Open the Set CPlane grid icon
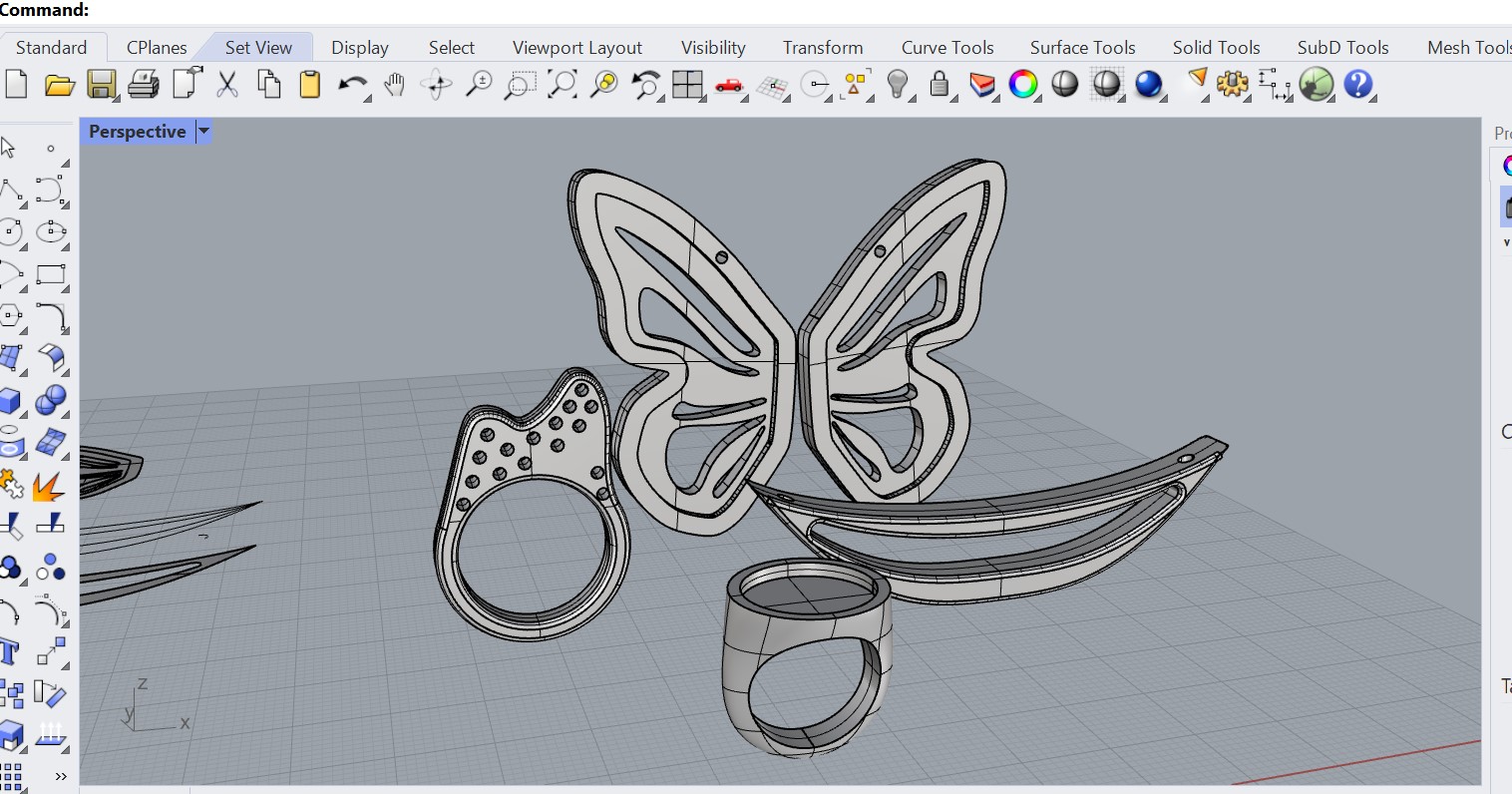Viewport: 1512px width, 794px height. pyautogui.click(x=773, y=87)
